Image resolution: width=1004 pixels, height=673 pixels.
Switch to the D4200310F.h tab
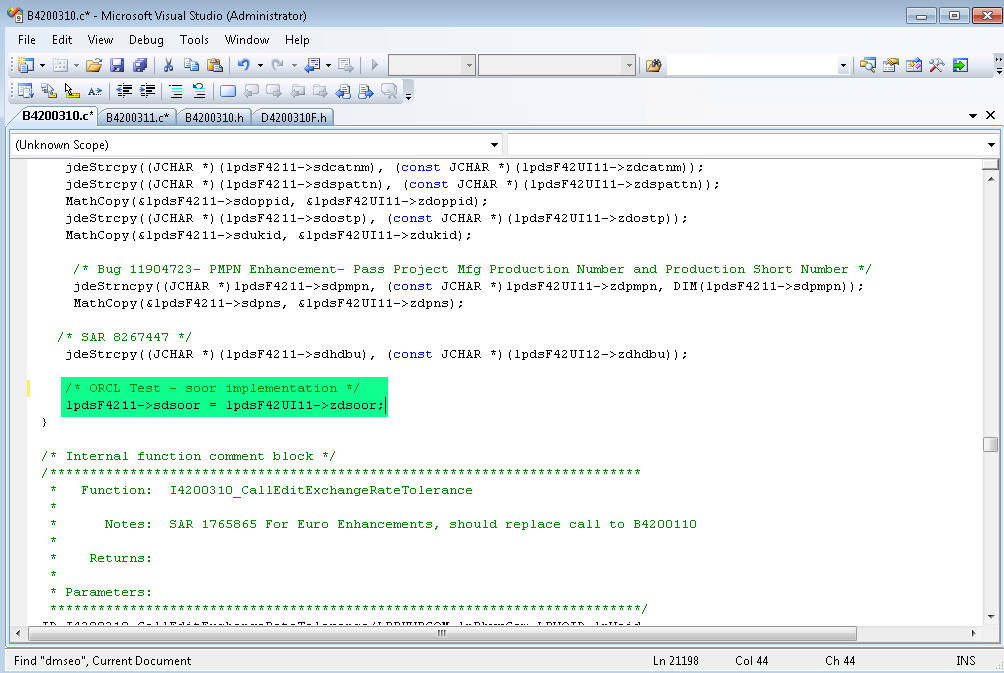pyautogui.click(x=293, y=117)
